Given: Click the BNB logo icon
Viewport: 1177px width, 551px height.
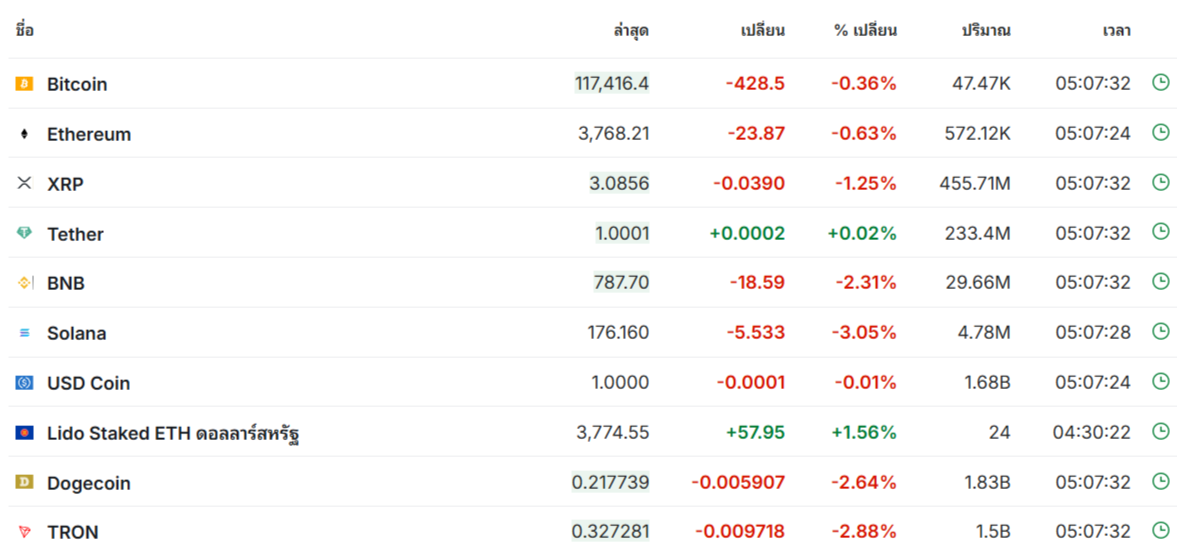Looking at the screenshot, I should pyautogui.click(x=25, y=284).
